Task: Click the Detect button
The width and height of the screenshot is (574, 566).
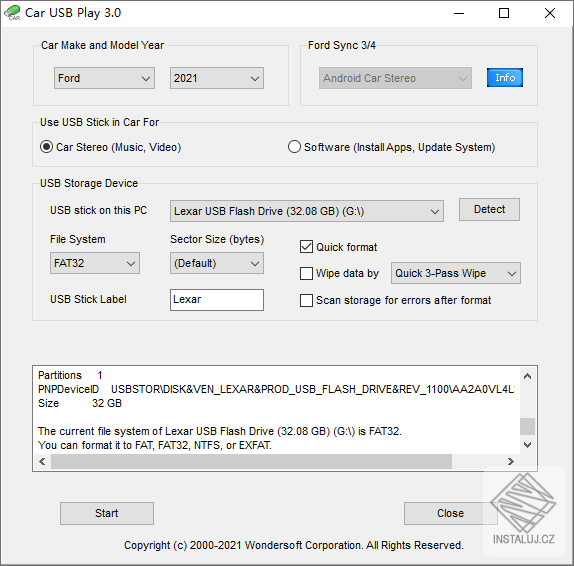Action: (x=489, y=209)
